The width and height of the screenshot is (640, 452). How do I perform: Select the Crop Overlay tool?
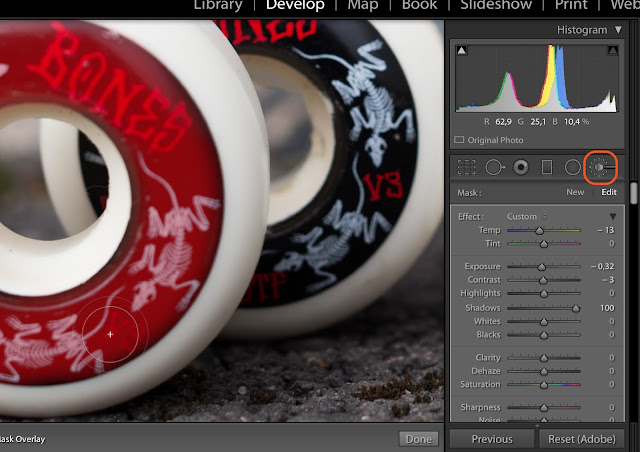click(466, 167)
